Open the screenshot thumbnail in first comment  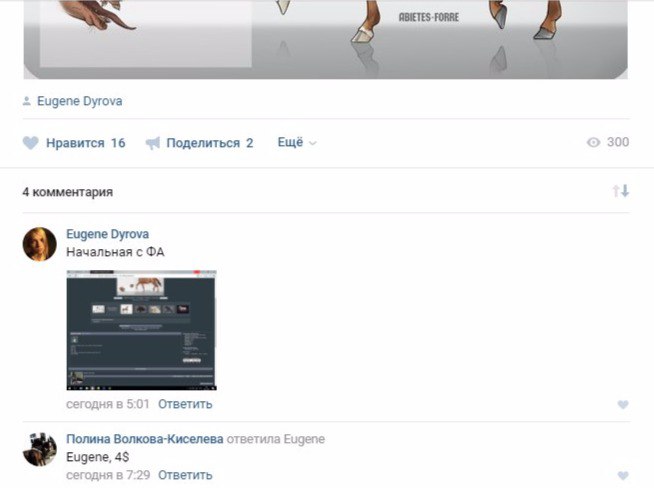(141, 330)
